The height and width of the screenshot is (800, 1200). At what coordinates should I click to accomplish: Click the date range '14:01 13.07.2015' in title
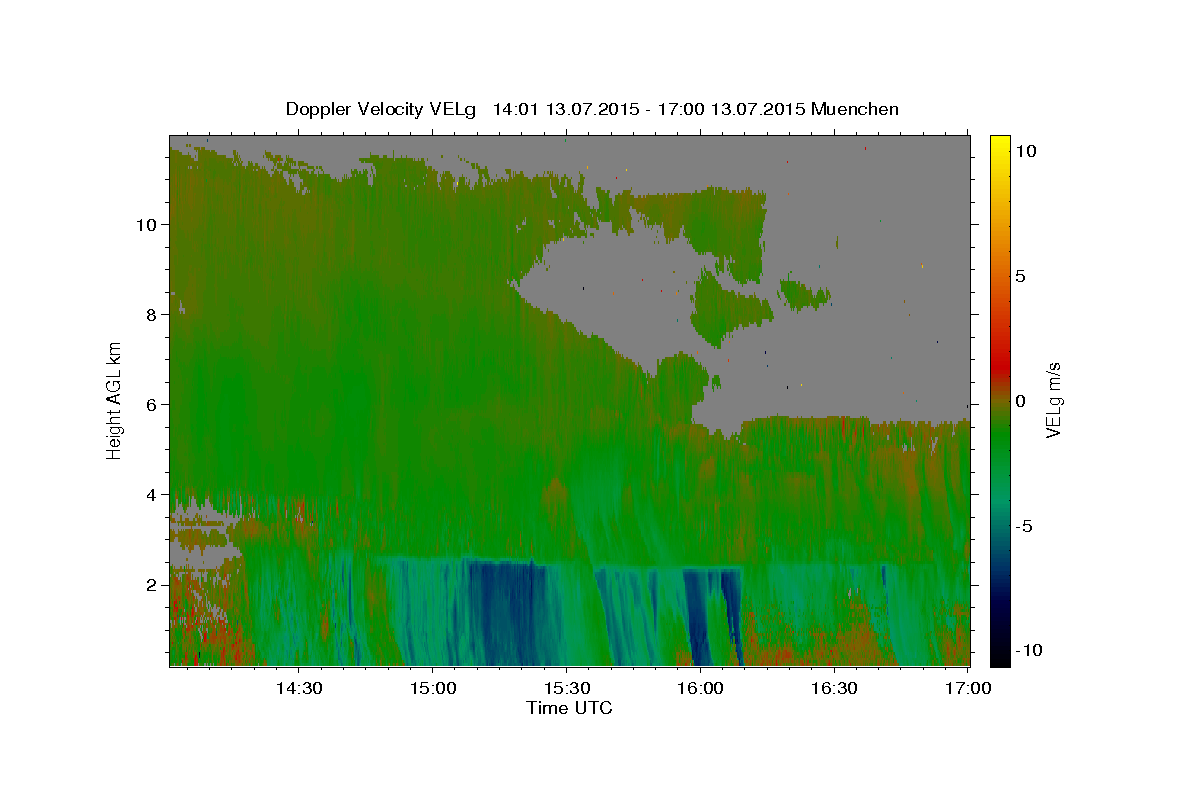pos(564,109)
